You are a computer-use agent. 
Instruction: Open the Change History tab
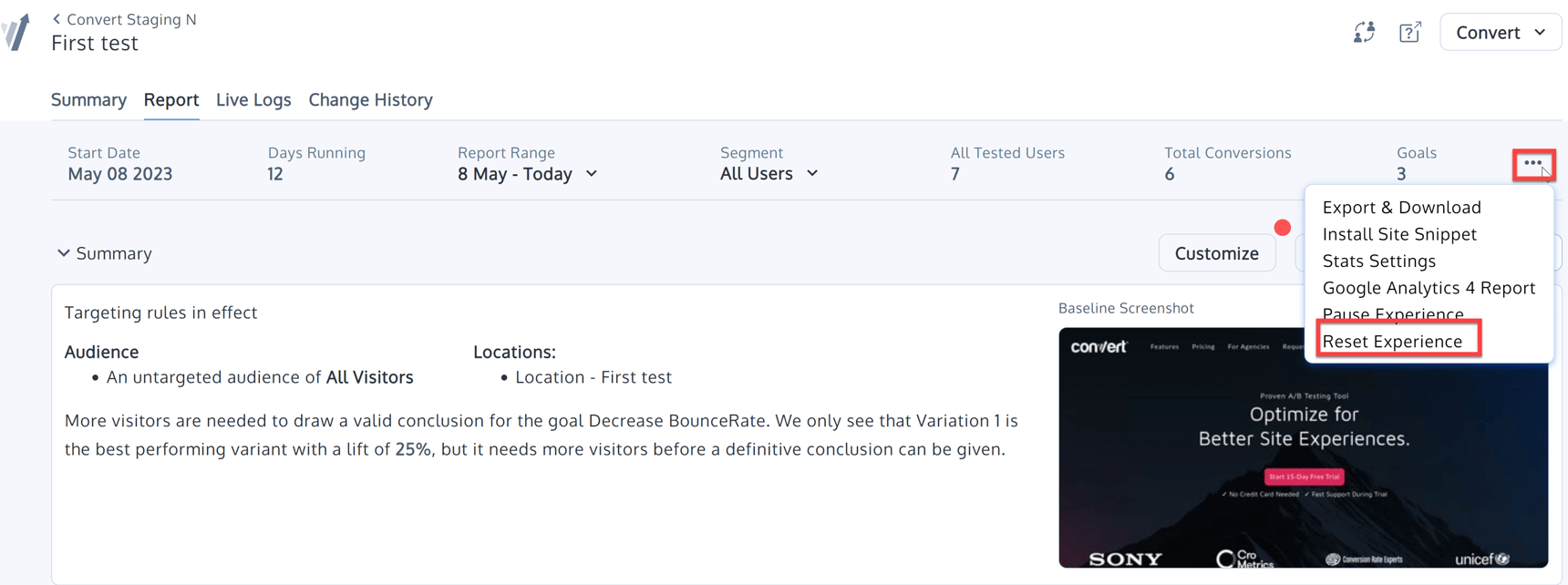pyautogui.click(x=370, y=99)
